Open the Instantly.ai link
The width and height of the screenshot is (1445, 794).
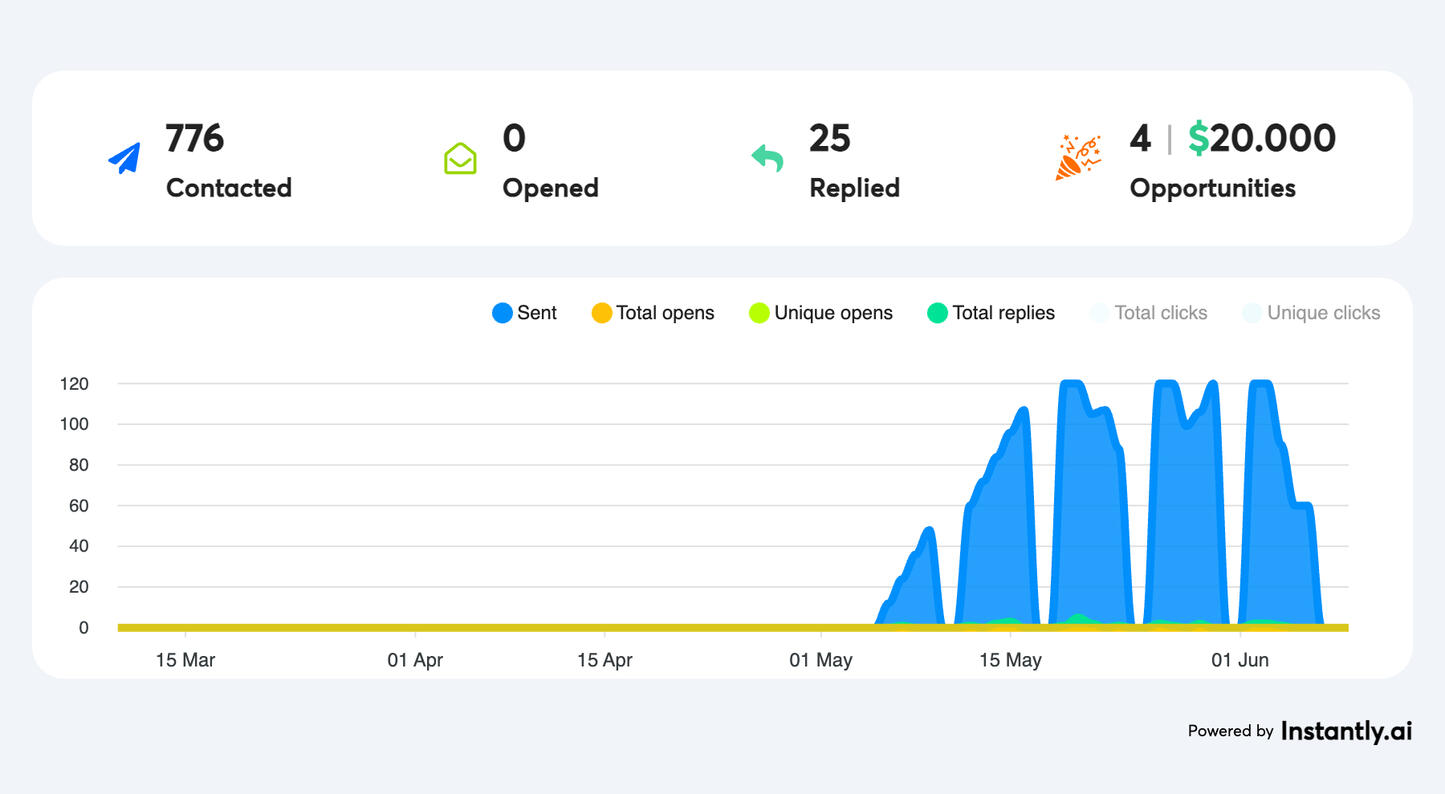tap(1346, 731)
